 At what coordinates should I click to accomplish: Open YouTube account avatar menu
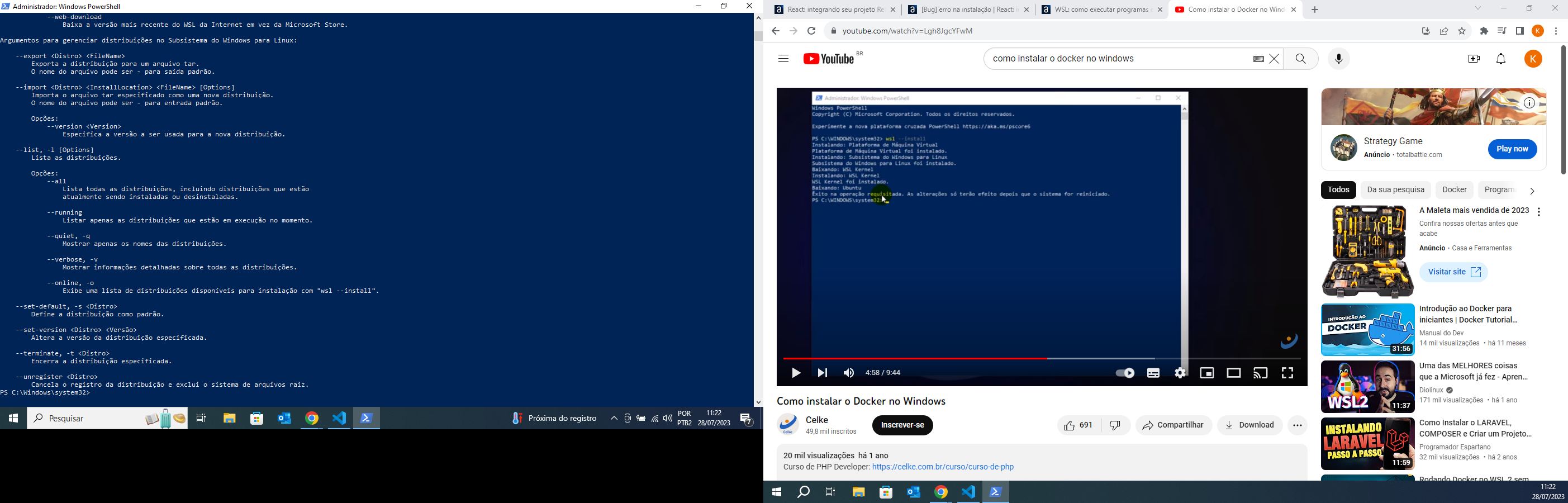pyautogui.click(x=1533, y=59)
